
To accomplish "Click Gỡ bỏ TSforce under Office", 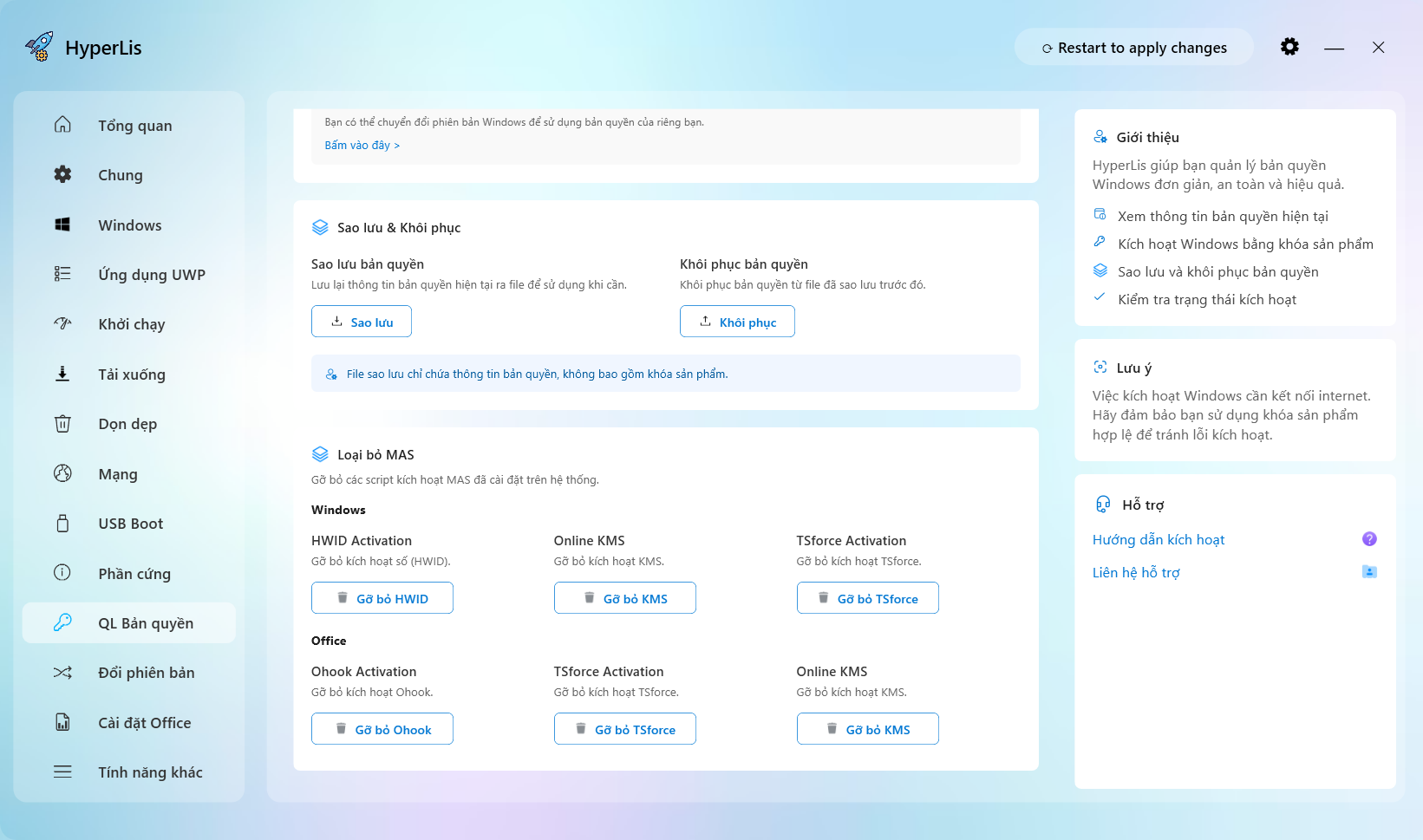I will tap(624, 729).
